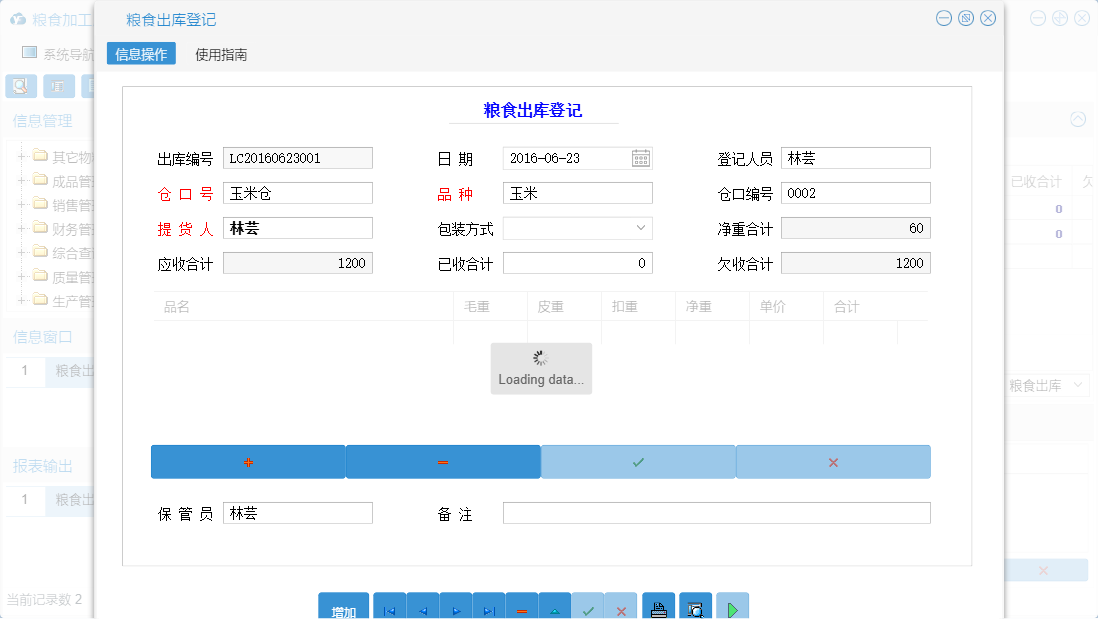The image size is (1098, 635).
Task: Click the red minus delete record icon
Action: (522, 611)
